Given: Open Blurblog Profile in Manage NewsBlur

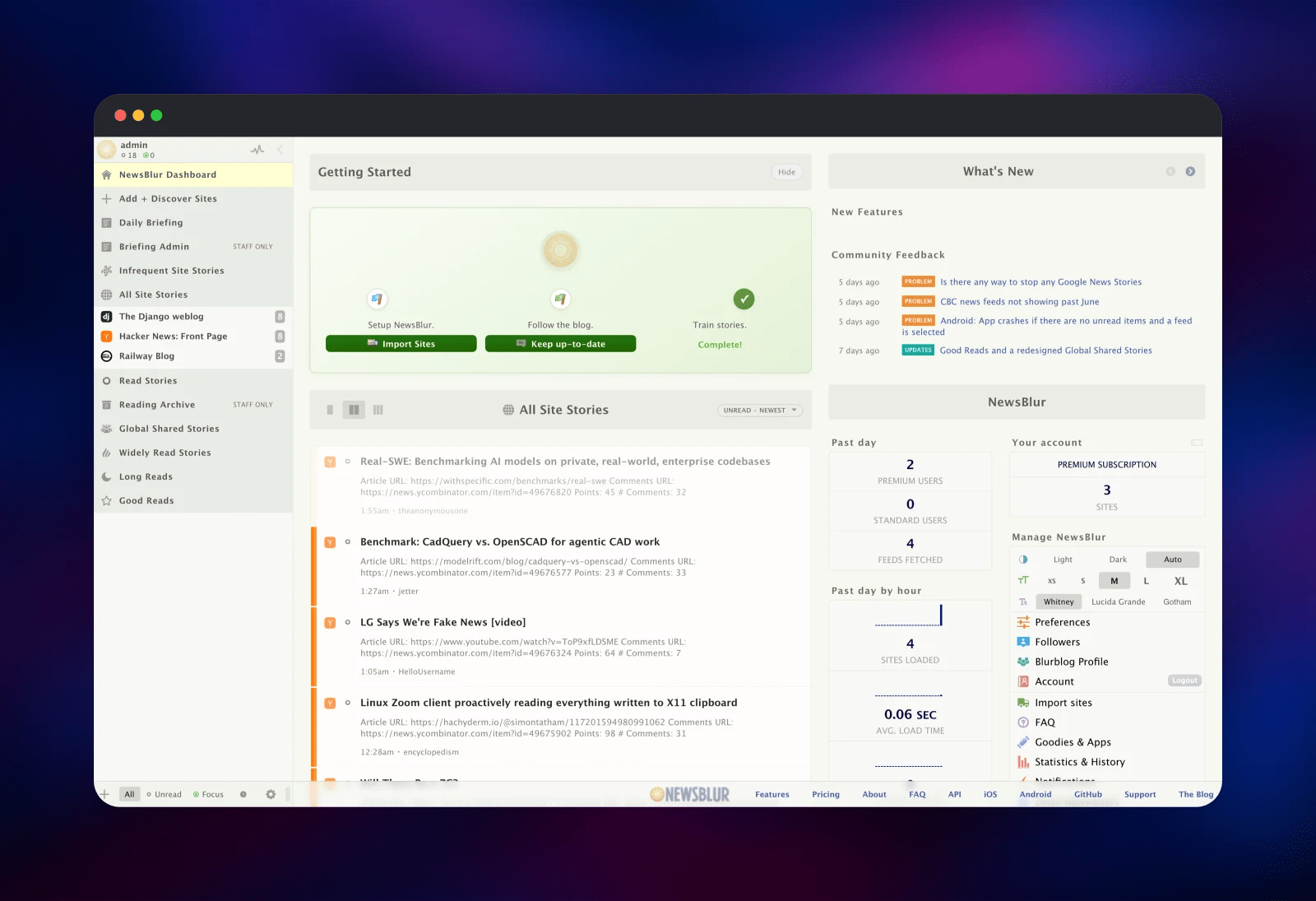Looking at the screenshot, I should (x=1107, y=662).
